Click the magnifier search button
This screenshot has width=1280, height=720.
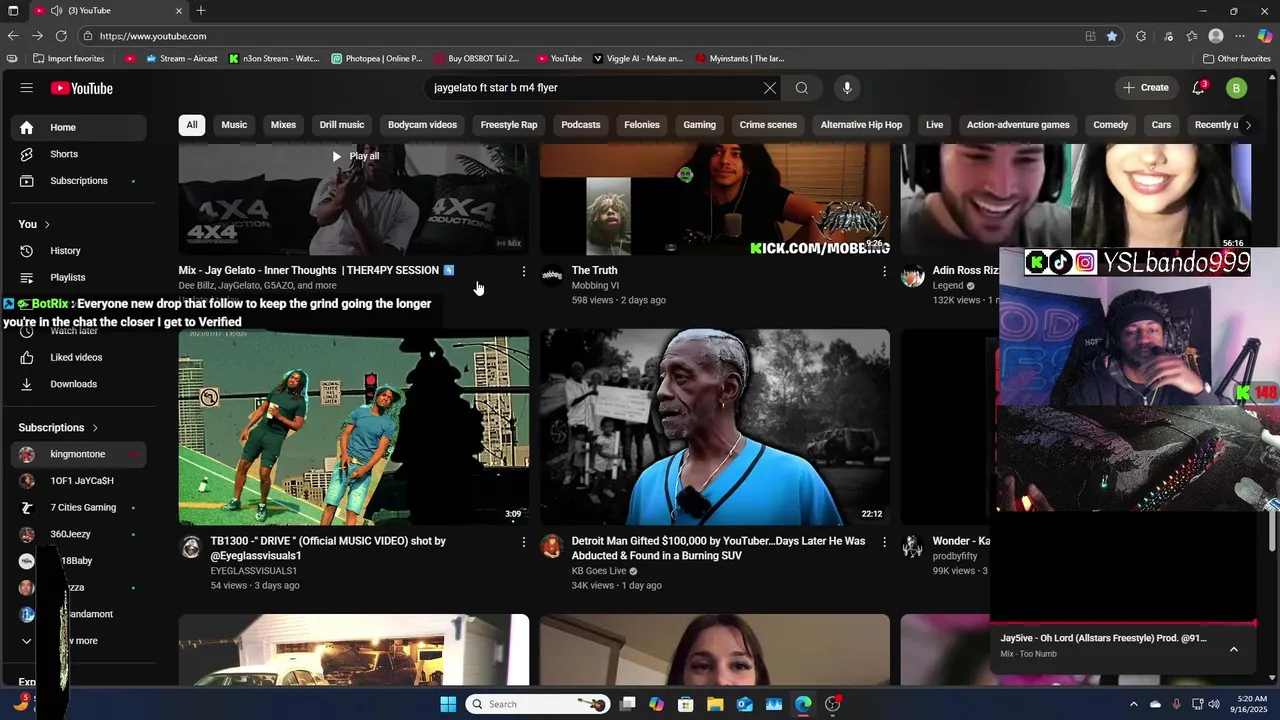click(802, 88)
